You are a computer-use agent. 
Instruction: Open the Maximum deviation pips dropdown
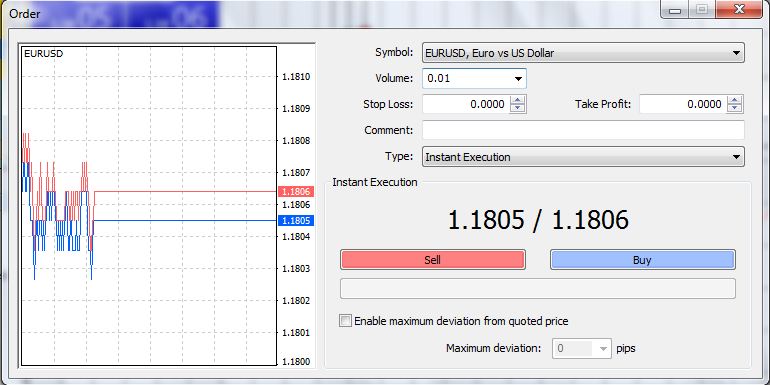pyautogui.click(x=582, y=349)
